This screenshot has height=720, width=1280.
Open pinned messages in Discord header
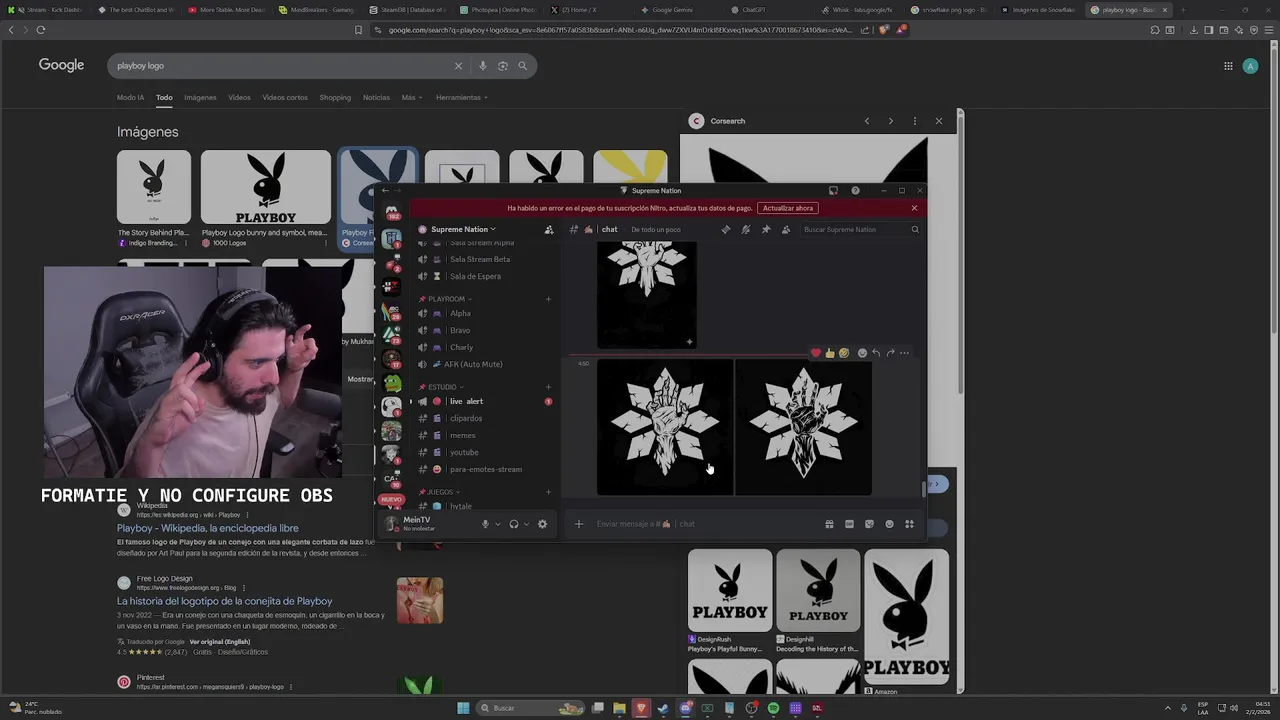point(766,229)
